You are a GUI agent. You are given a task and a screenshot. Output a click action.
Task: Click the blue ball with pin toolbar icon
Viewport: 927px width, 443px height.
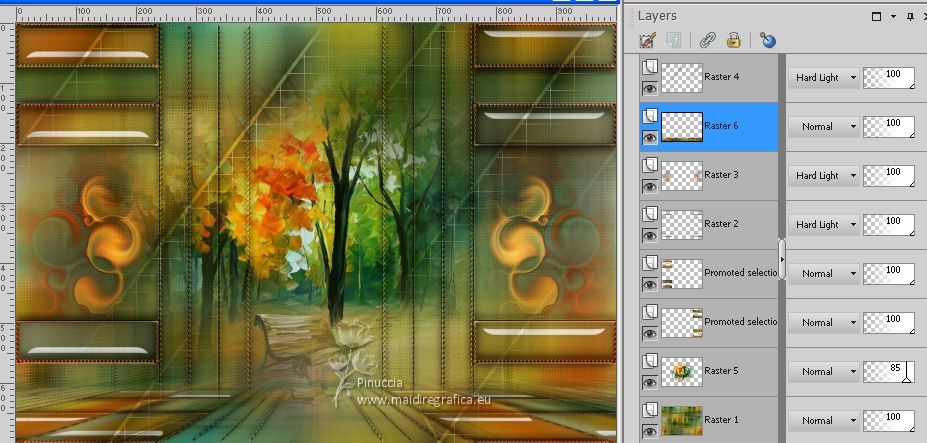pyautogui.click(x=767, y=40)
